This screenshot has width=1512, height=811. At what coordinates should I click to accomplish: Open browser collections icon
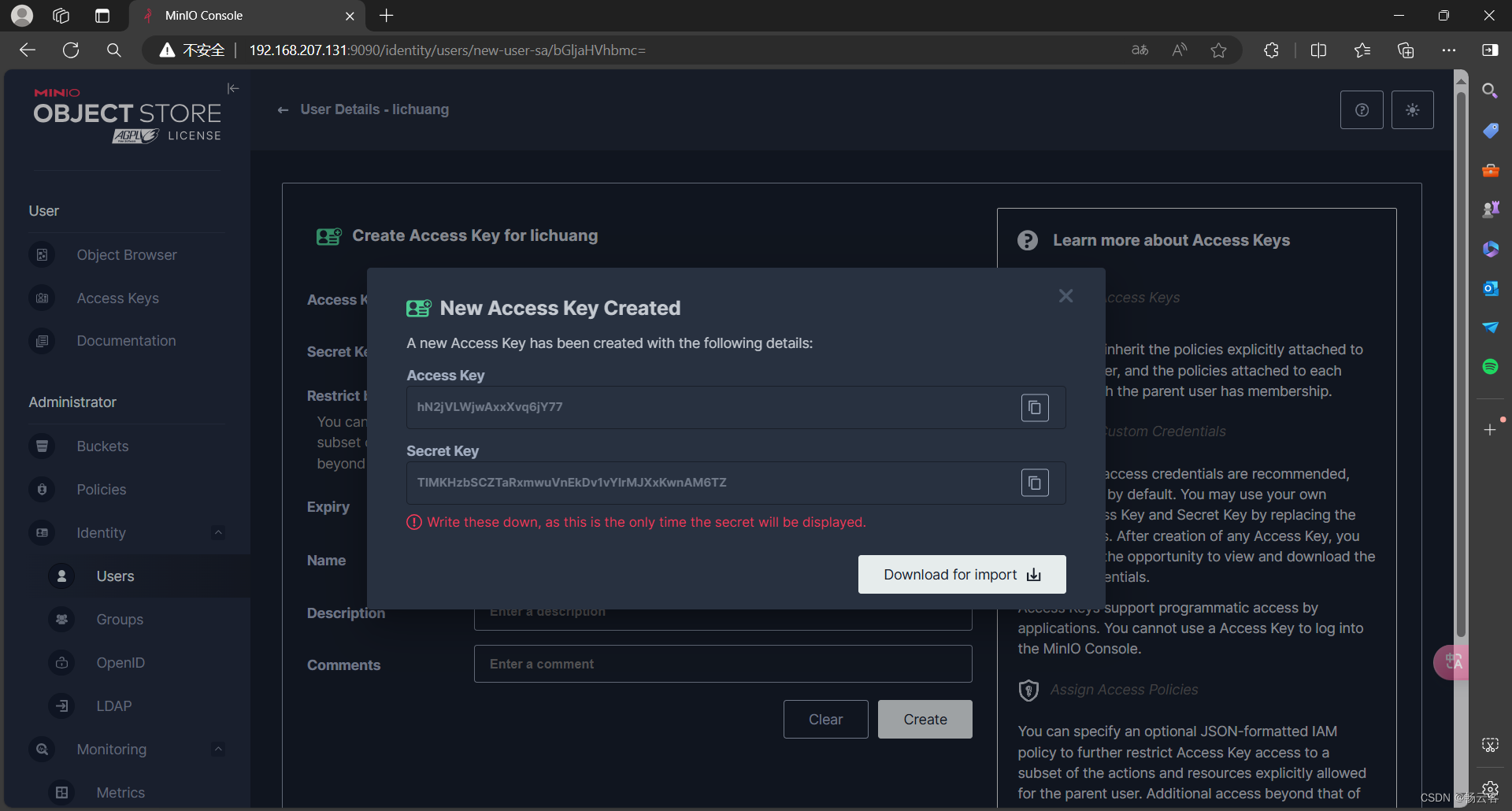[1406, 50]
